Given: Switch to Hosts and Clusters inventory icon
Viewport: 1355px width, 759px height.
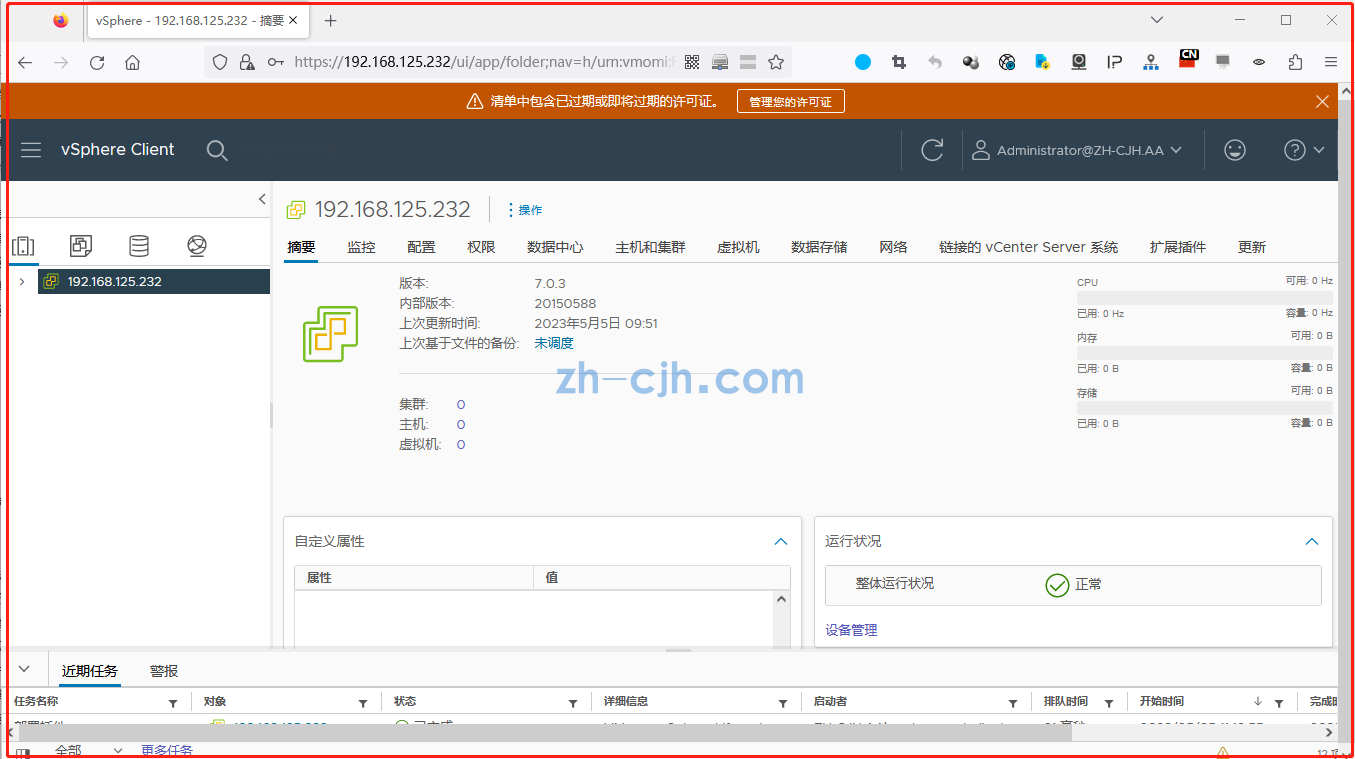Looking at the screenshot, I should point(23,246).
